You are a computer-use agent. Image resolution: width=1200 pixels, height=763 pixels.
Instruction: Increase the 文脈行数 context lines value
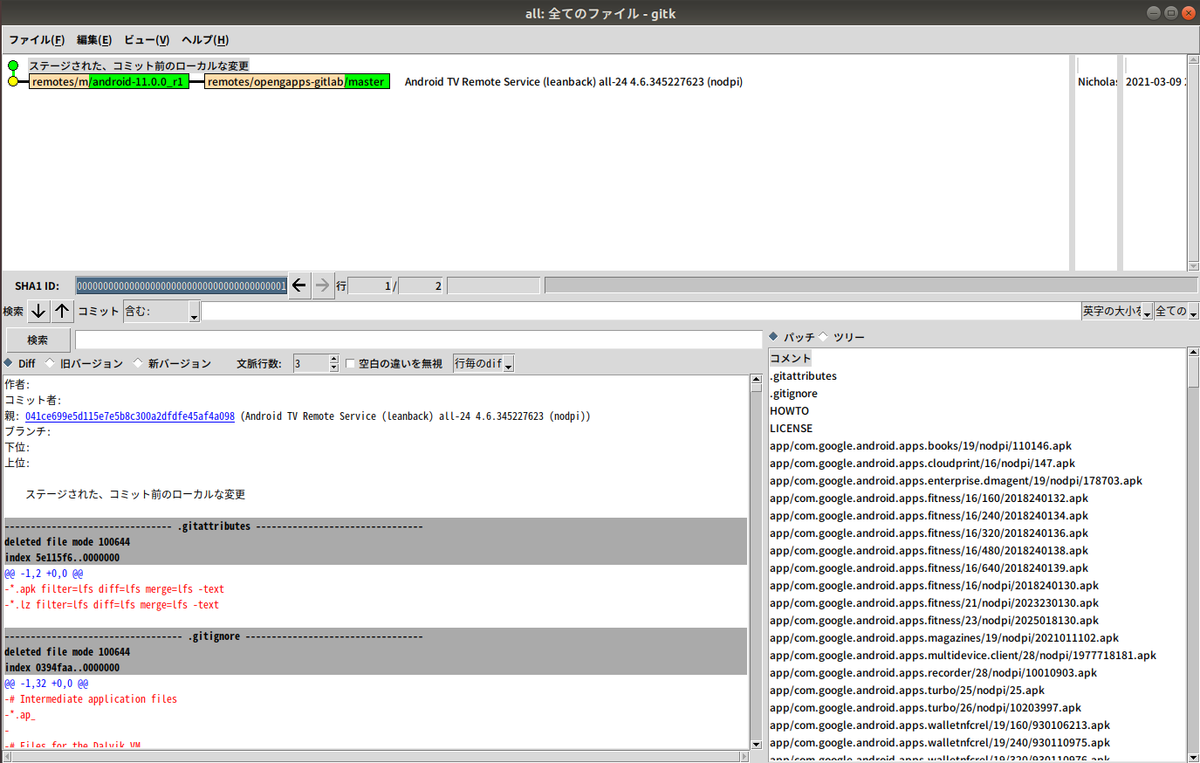(x=334, y=359)
